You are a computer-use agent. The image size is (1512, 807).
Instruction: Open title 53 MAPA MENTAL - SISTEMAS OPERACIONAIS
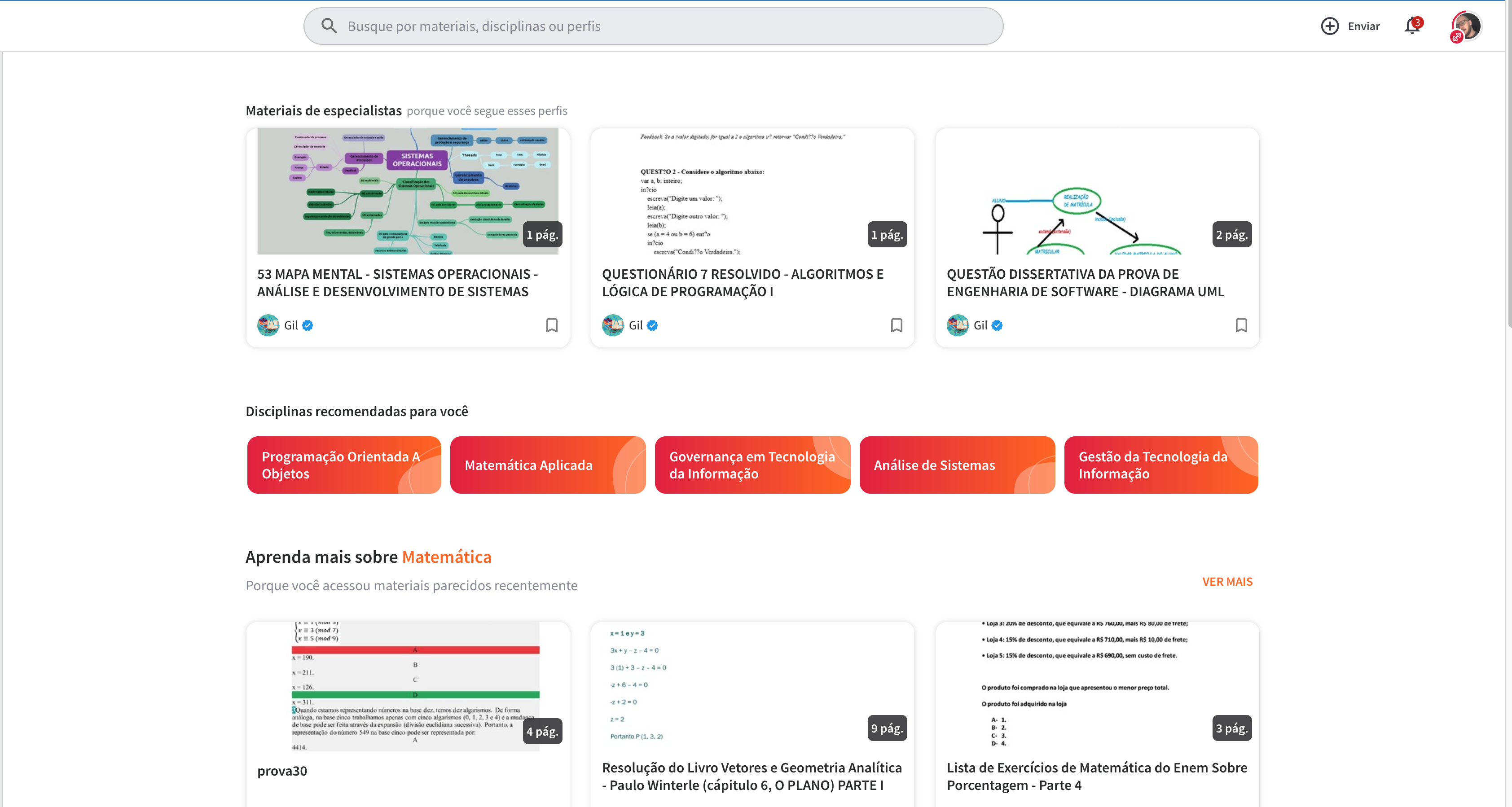pyautogui.click(x=397, y=283)
